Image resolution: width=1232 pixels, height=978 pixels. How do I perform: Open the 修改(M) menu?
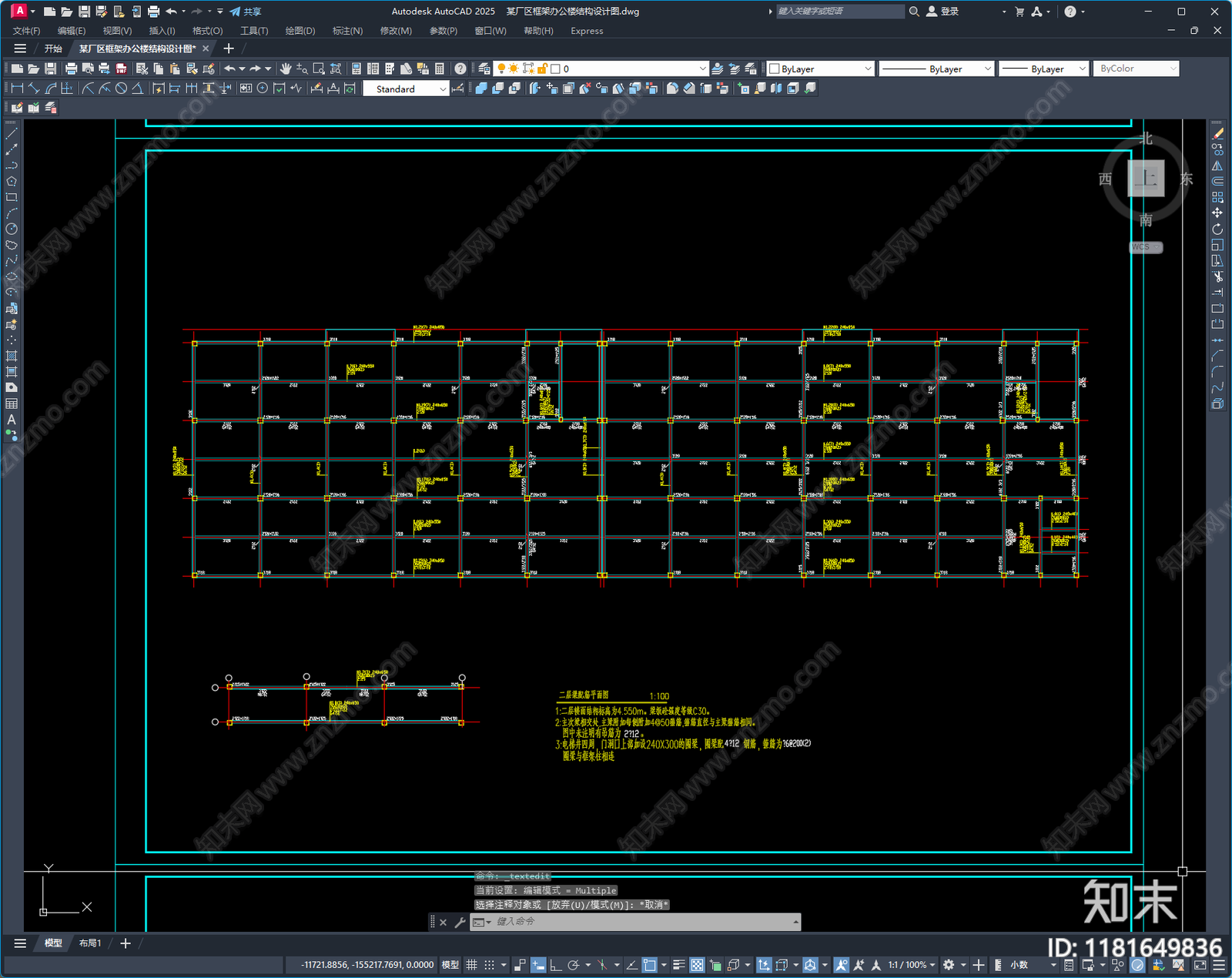tap(396, 31)
